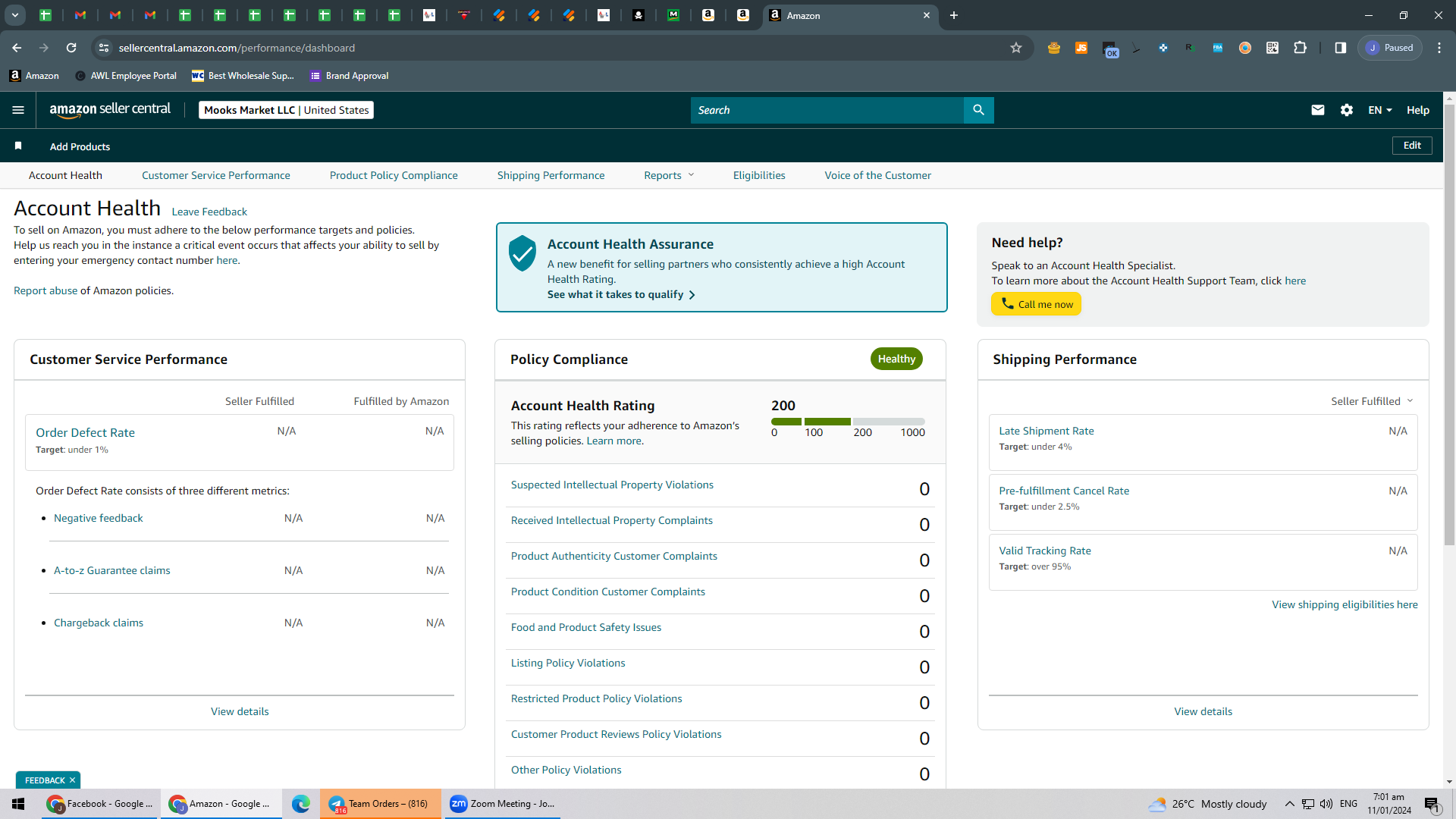Open the Keepa bear extension icon
This screenshot has width=1456, height=819.
pos(1054,48)
